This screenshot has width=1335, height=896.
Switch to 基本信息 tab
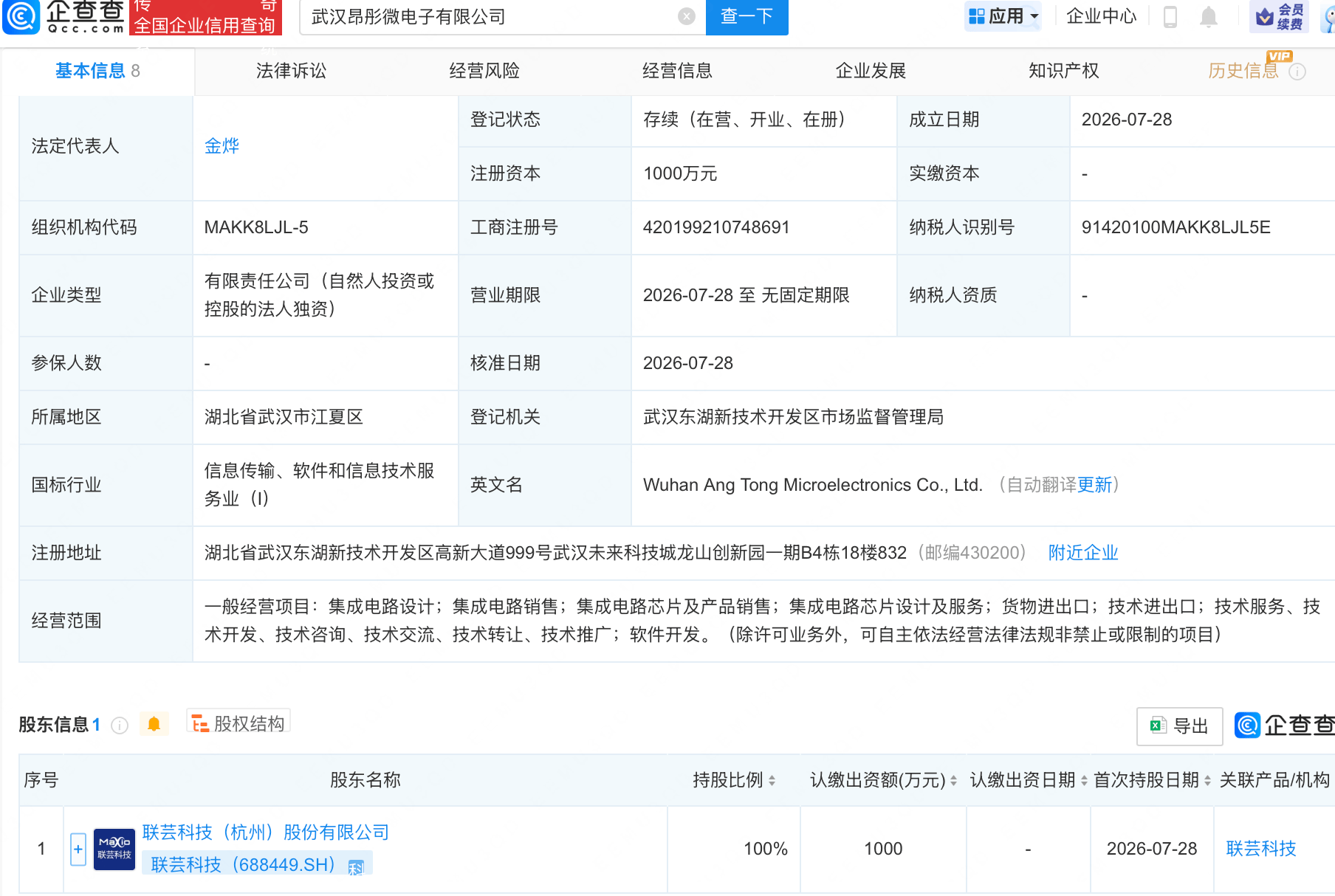coord(97,71)
